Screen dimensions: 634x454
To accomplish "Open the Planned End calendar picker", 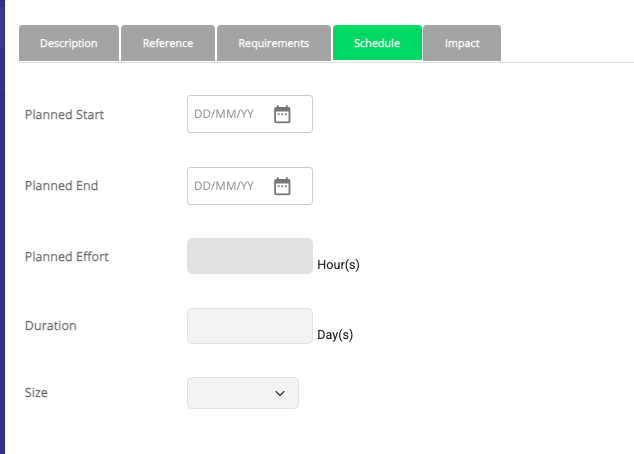I will (x=282, y=186).
